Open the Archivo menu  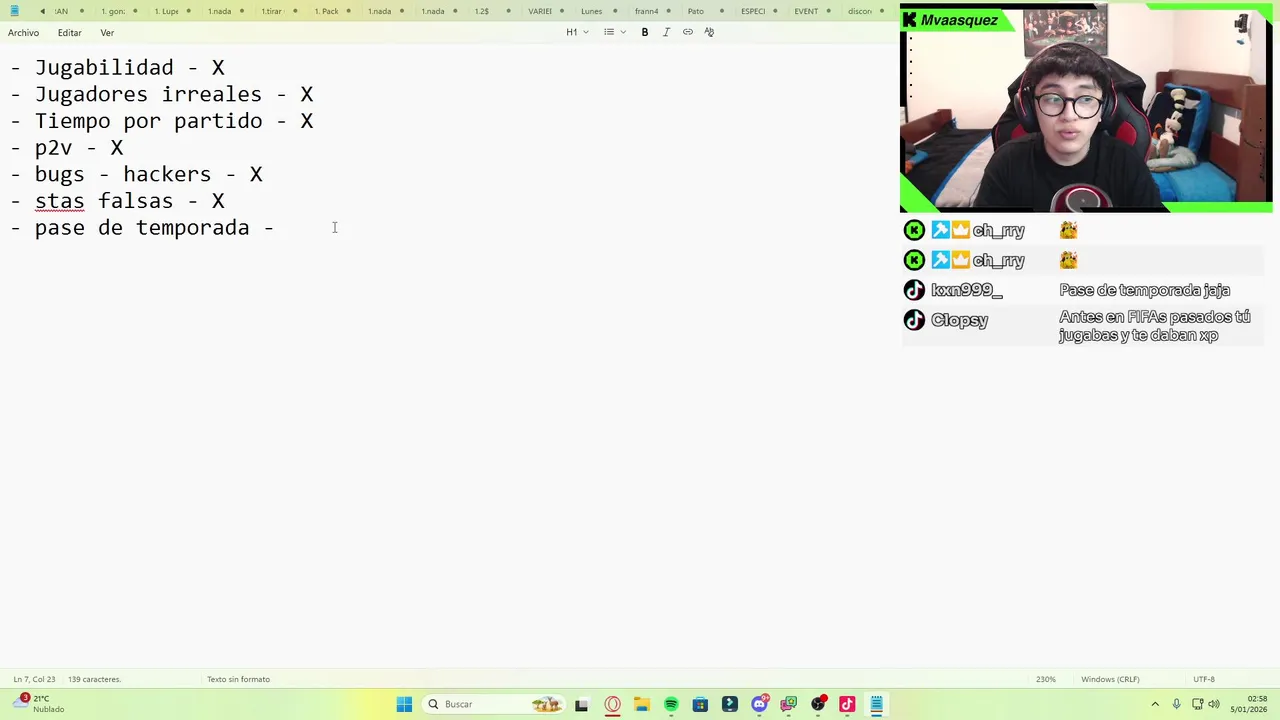point(23,33)
